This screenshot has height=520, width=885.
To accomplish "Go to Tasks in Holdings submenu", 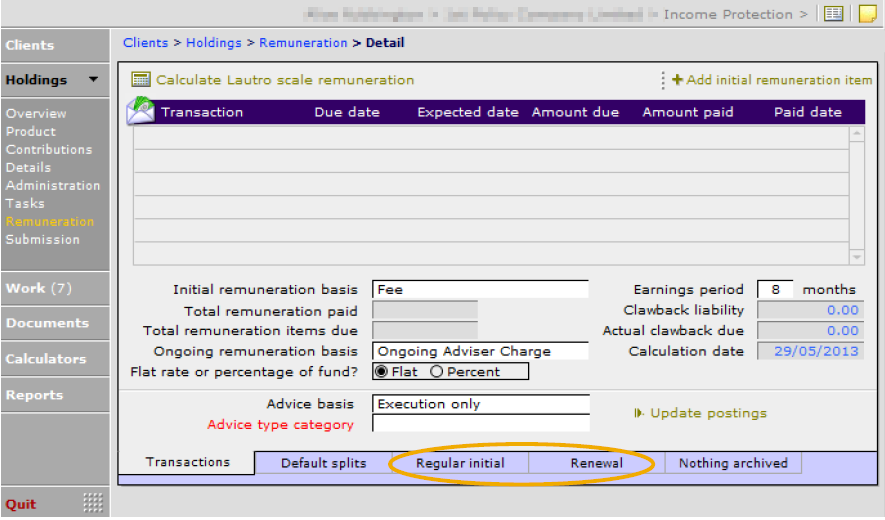I will point(25,204).
